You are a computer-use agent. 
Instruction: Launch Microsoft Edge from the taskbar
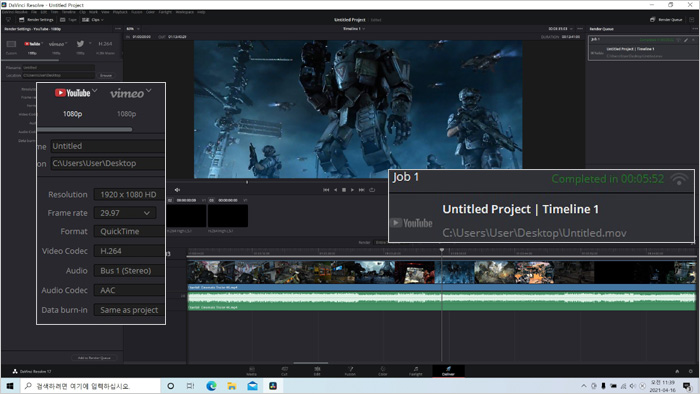click(x=211, y=386)
